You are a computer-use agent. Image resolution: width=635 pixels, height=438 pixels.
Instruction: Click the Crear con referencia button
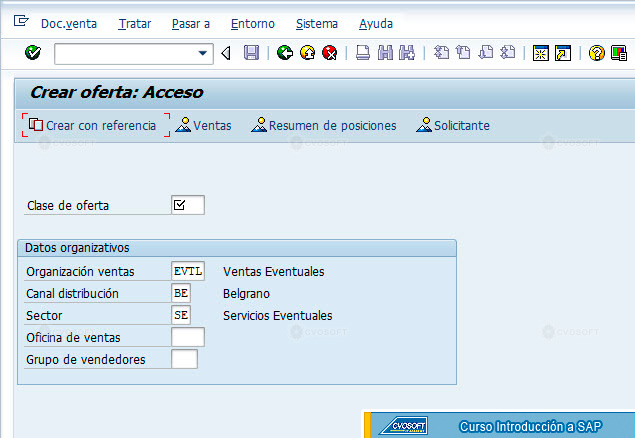tap(96, 125)
